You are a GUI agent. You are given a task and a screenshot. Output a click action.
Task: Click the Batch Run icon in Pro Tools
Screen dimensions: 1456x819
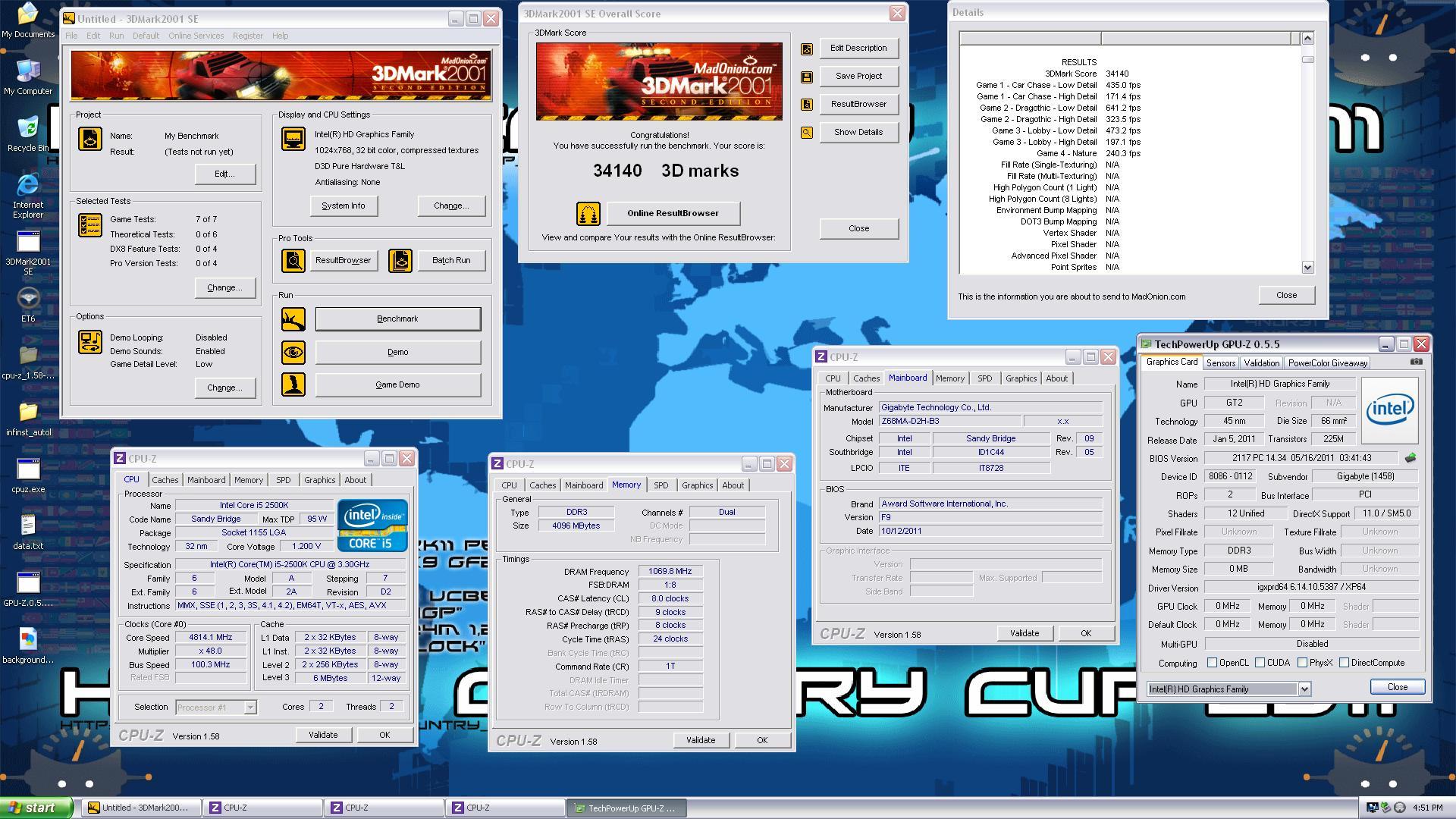[x=400, y=260]
